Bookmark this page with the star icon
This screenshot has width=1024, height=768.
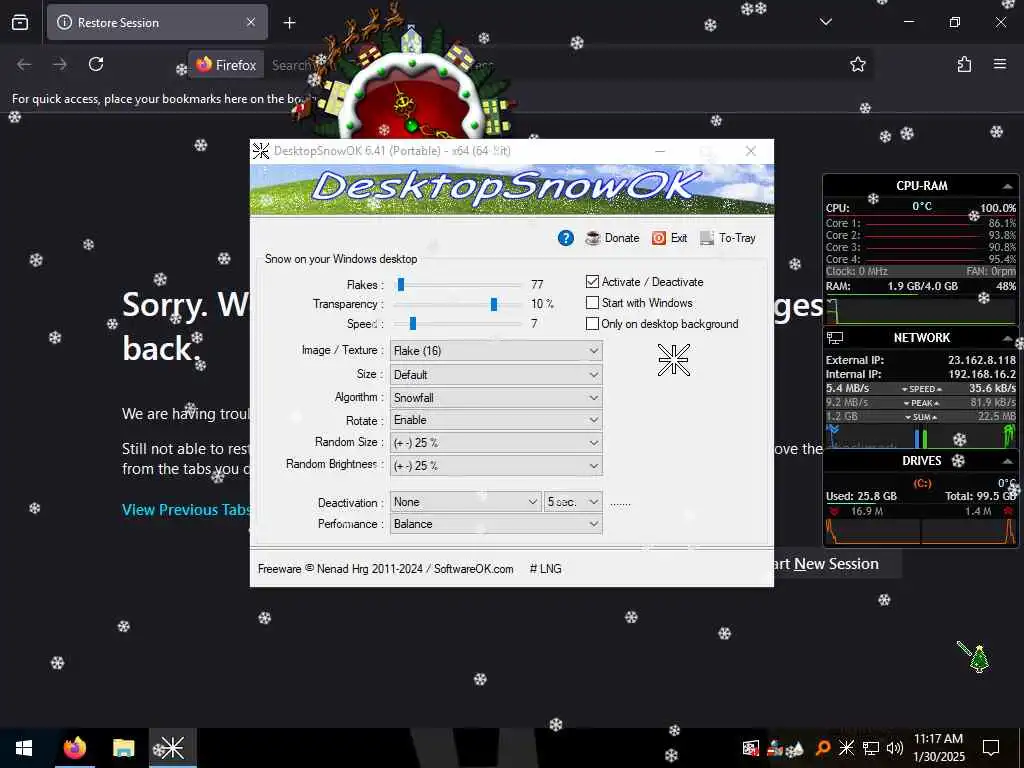pos(857,64)
